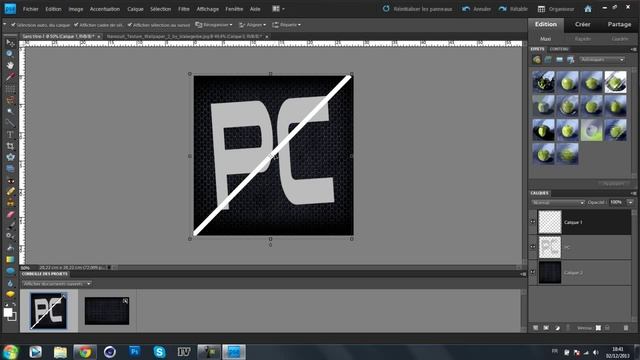Select the Sponge tool
The width and height of the screenshot is (640, 360).
[10, 294]
